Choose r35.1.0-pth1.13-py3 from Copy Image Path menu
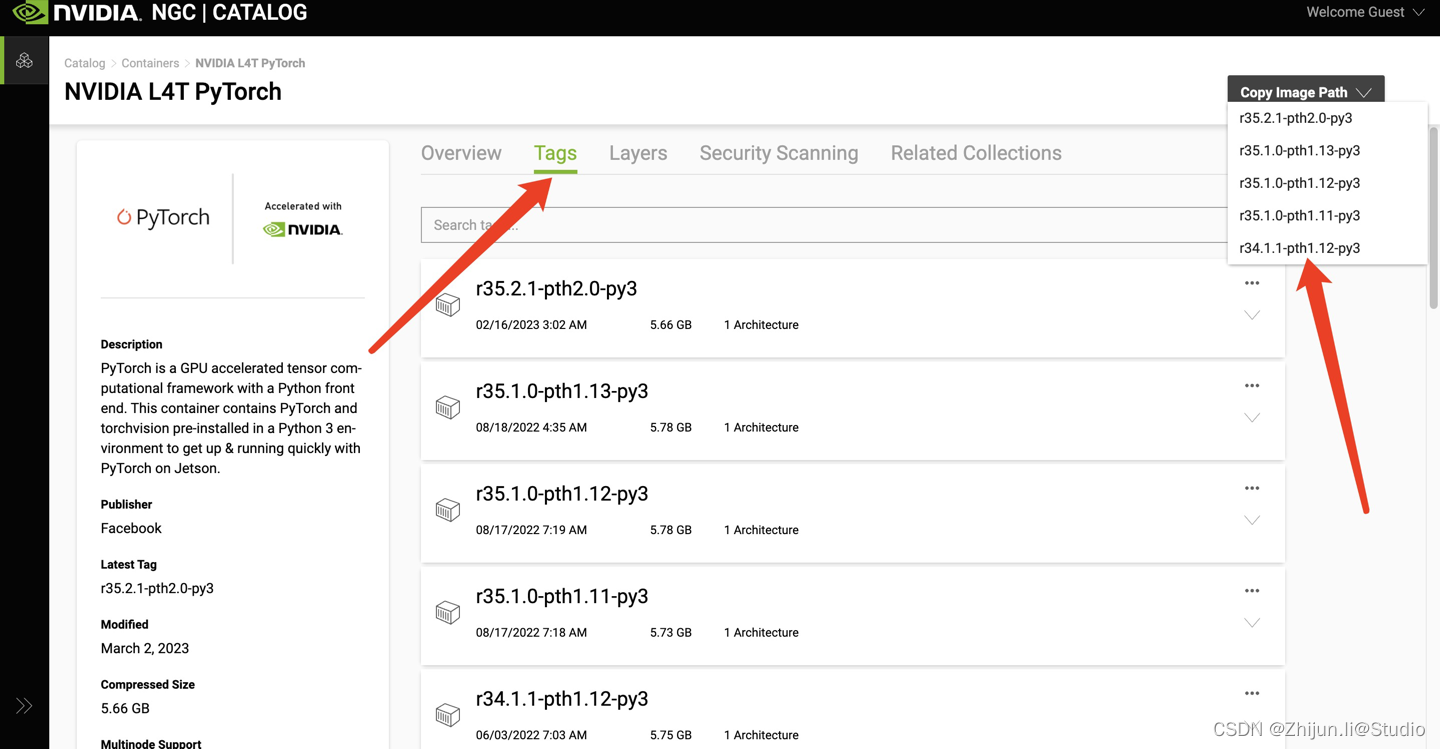 pos(1328,150)
